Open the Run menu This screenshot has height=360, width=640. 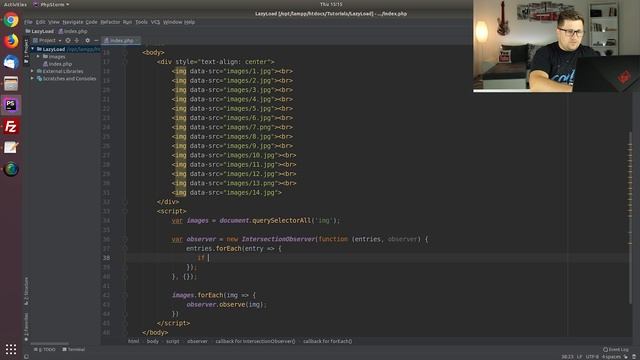pos(127,22)
